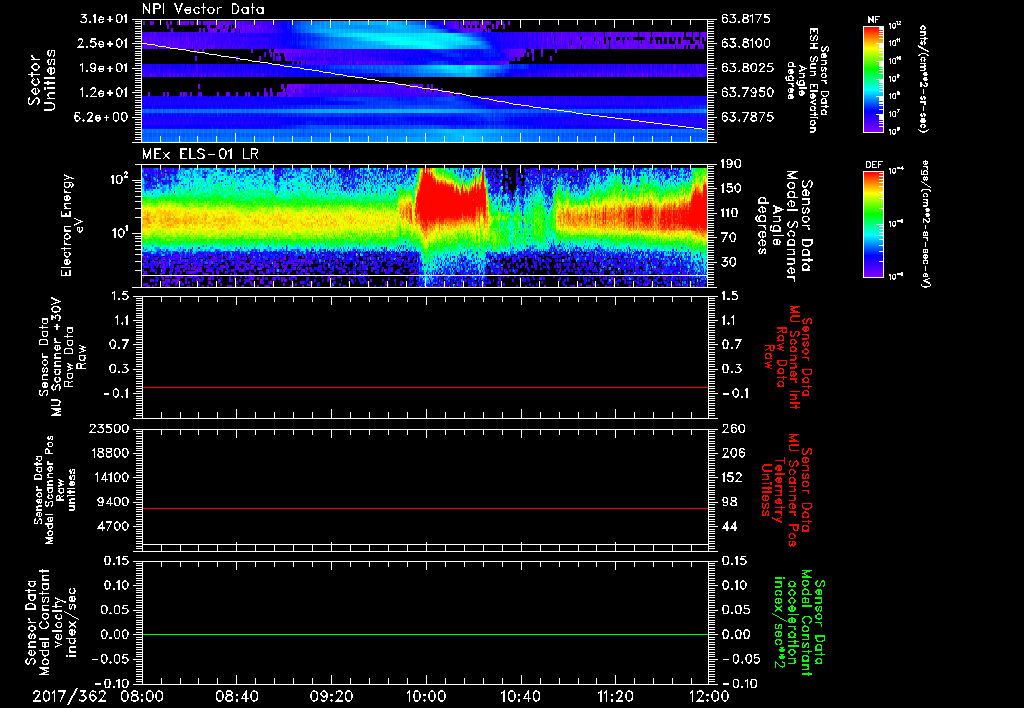Click the '150' scanner angle tick
Image resolution: width=1024 pixels, height=708 pixels.
click(x=731, y=189)
